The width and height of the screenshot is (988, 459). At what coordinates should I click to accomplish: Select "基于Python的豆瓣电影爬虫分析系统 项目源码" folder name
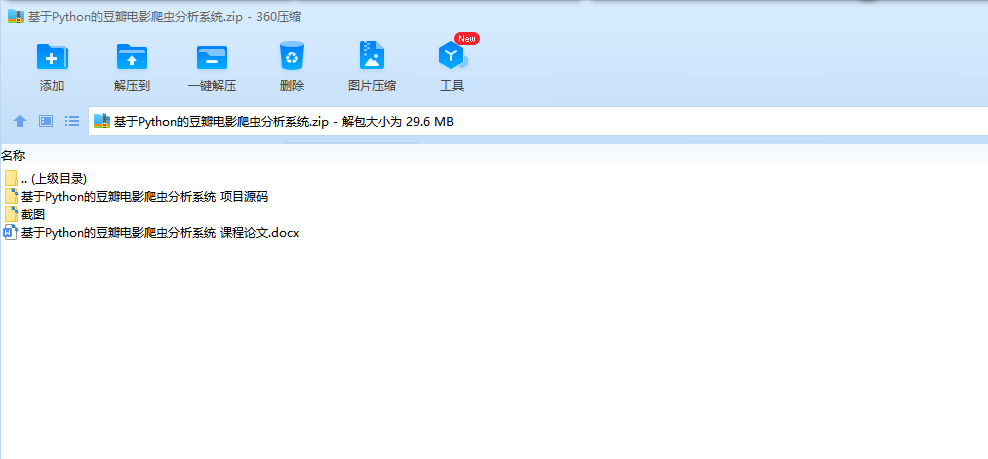[x=144, y=197]
